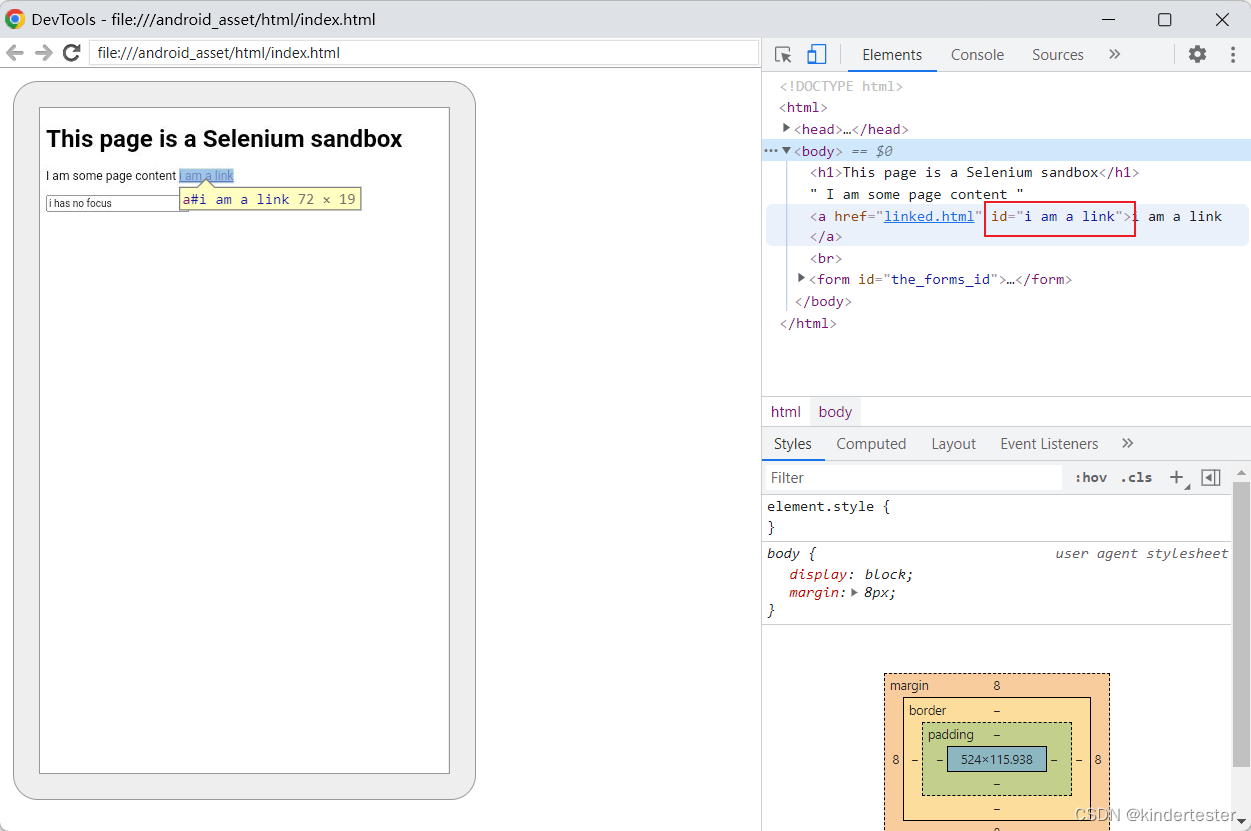Open the Sources tab

tap(1057, 55)
